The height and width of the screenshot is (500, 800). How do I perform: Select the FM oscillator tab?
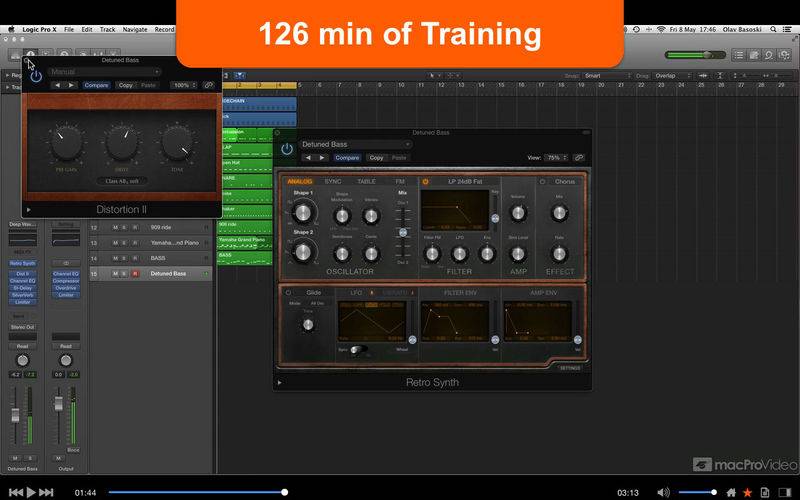(x=399, y=182)
